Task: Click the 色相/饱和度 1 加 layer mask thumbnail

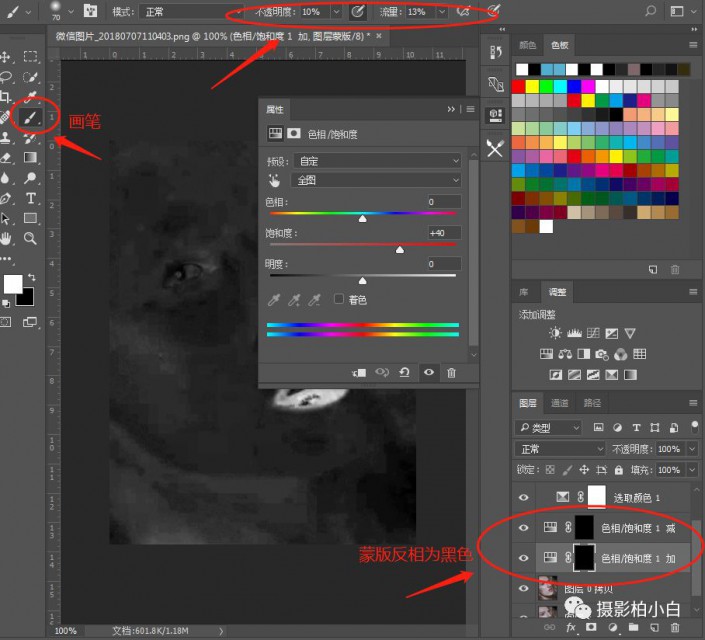Action: coord(583,558)
